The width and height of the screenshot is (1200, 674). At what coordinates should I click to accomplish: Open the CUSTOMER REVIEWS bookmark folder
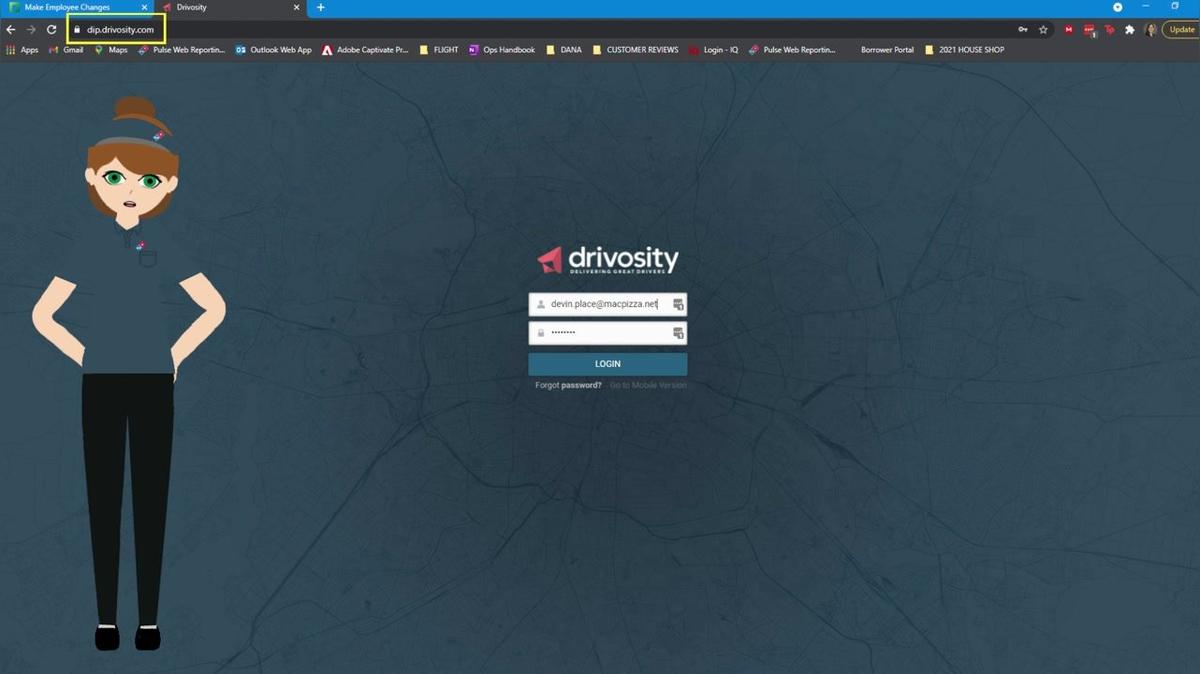tap(636, 50)
